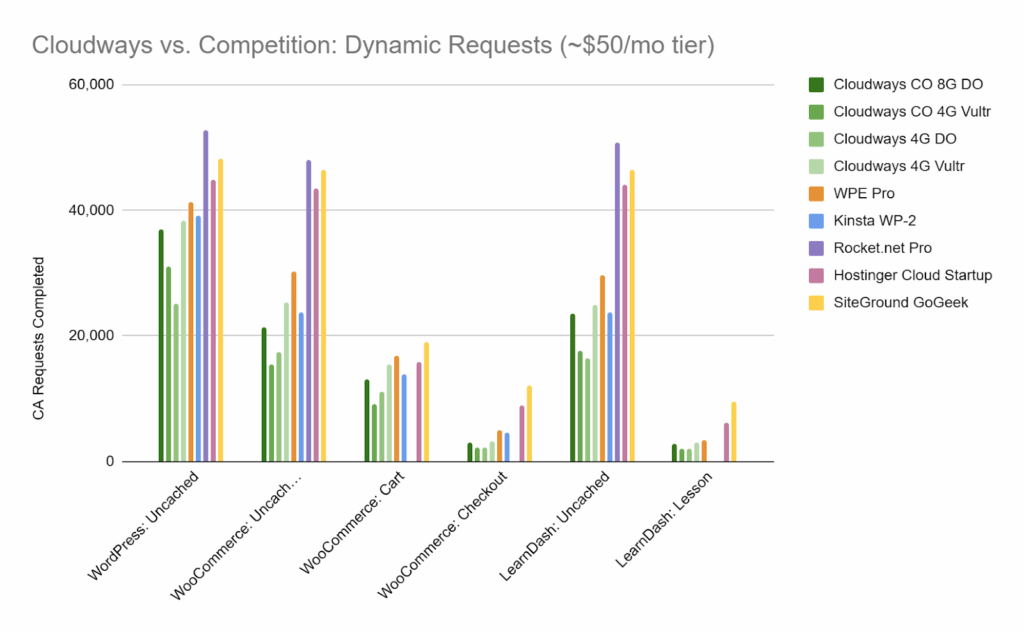The image size is (1024, 631).
Task: Click the LearnDash: Lesson axis label
Action: (658, 518)
